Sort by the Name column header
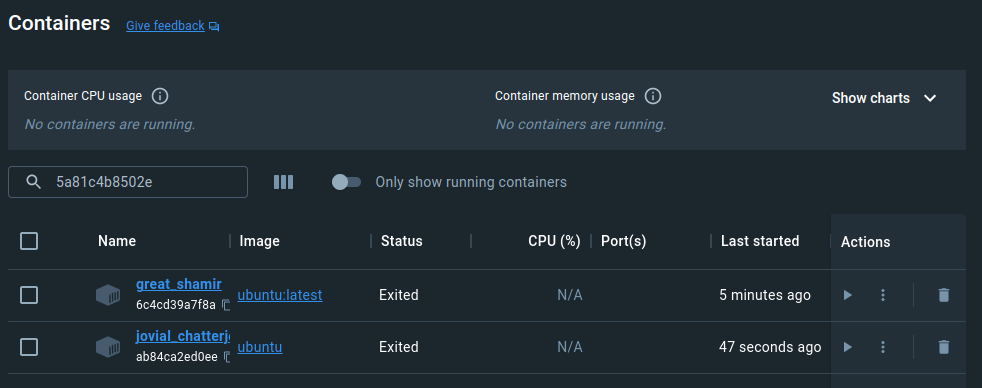Viewport: 982px width, 388px height. tap(117, 241)
